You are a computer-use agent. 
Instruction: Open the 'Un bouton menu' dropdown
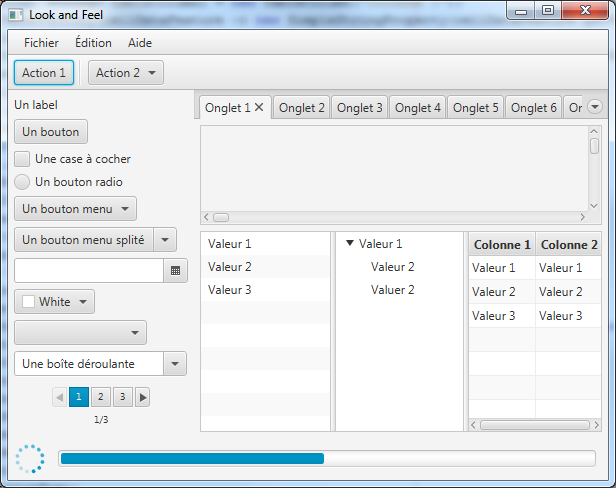point(75,209)
